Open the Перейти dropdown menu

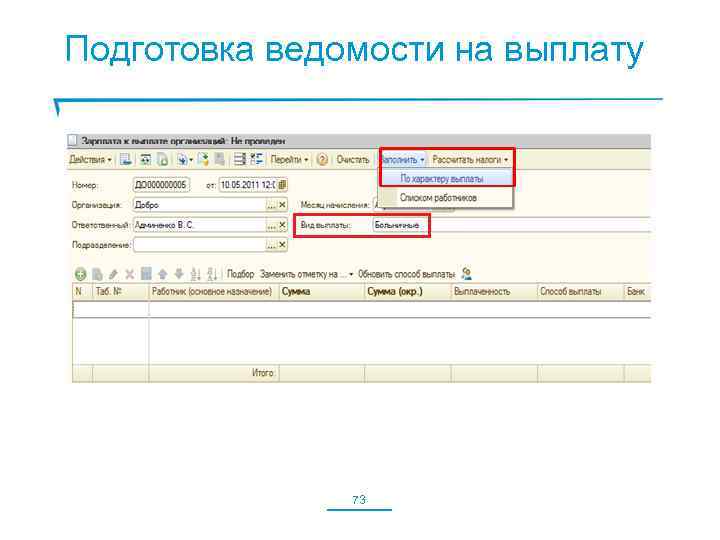pyautogui.click(x=289, y=159)
